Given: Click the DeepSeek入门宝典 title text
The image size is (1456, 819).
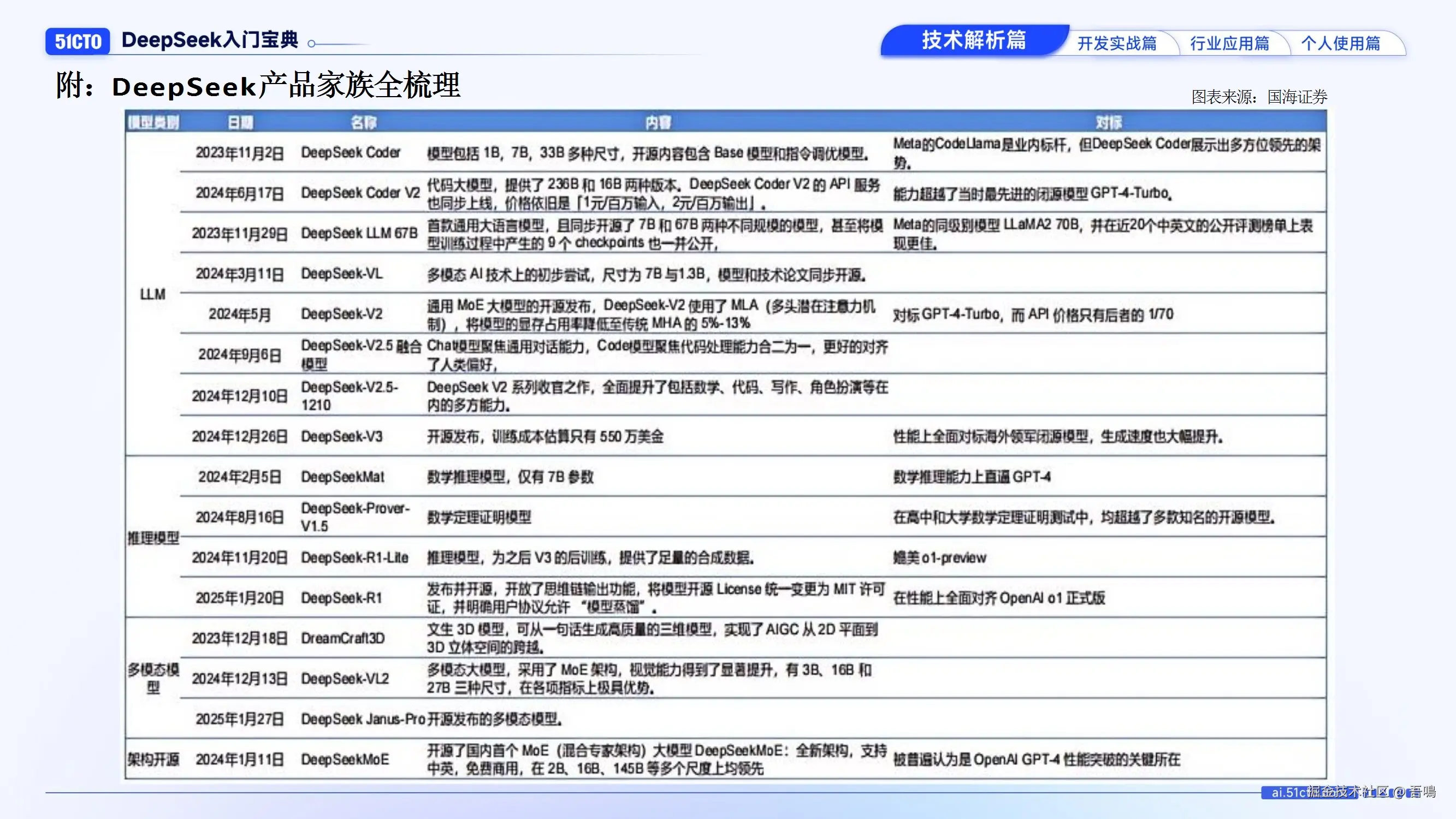Looking at the screenshot, I should pos(210,40).
